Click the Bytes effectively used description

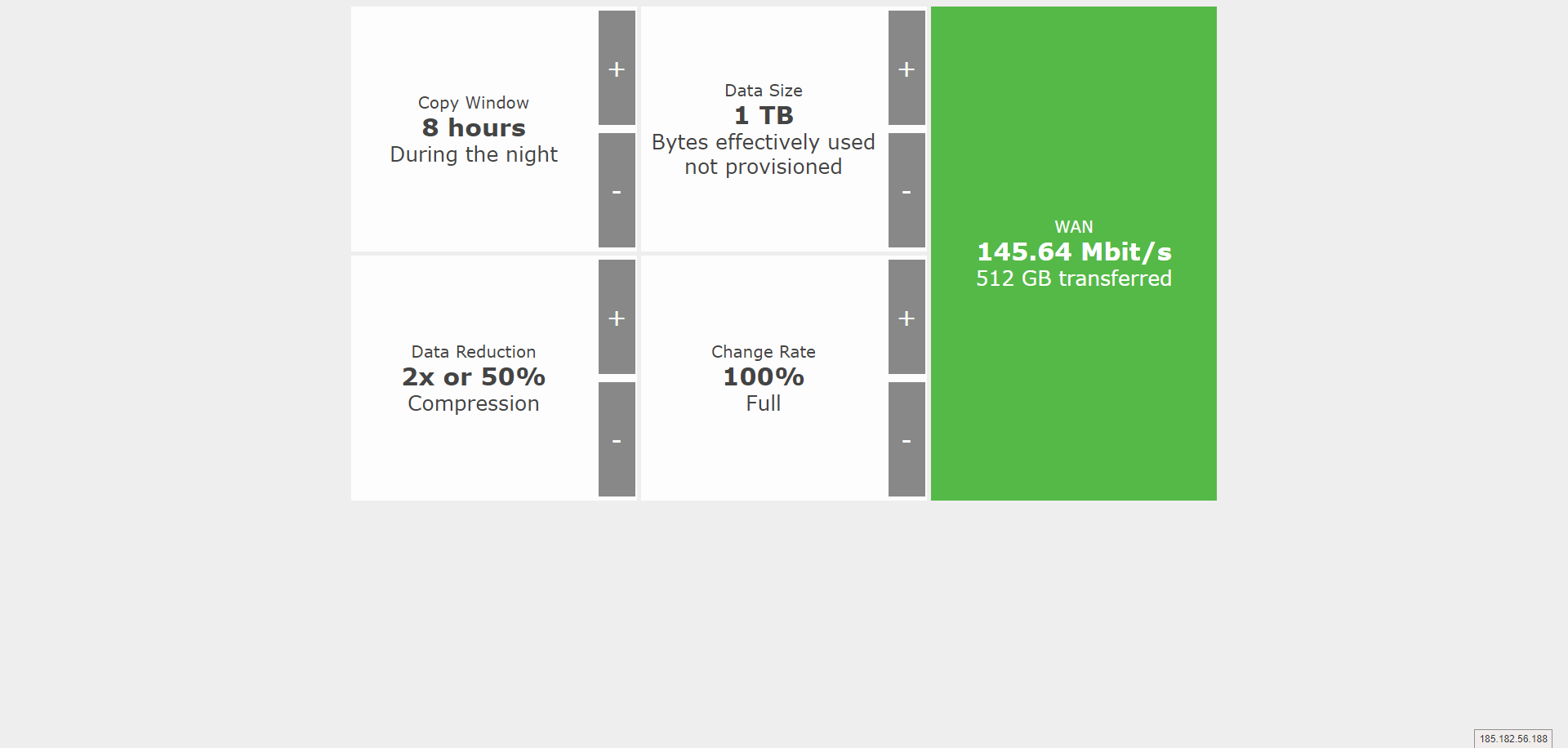pos(764,142)
